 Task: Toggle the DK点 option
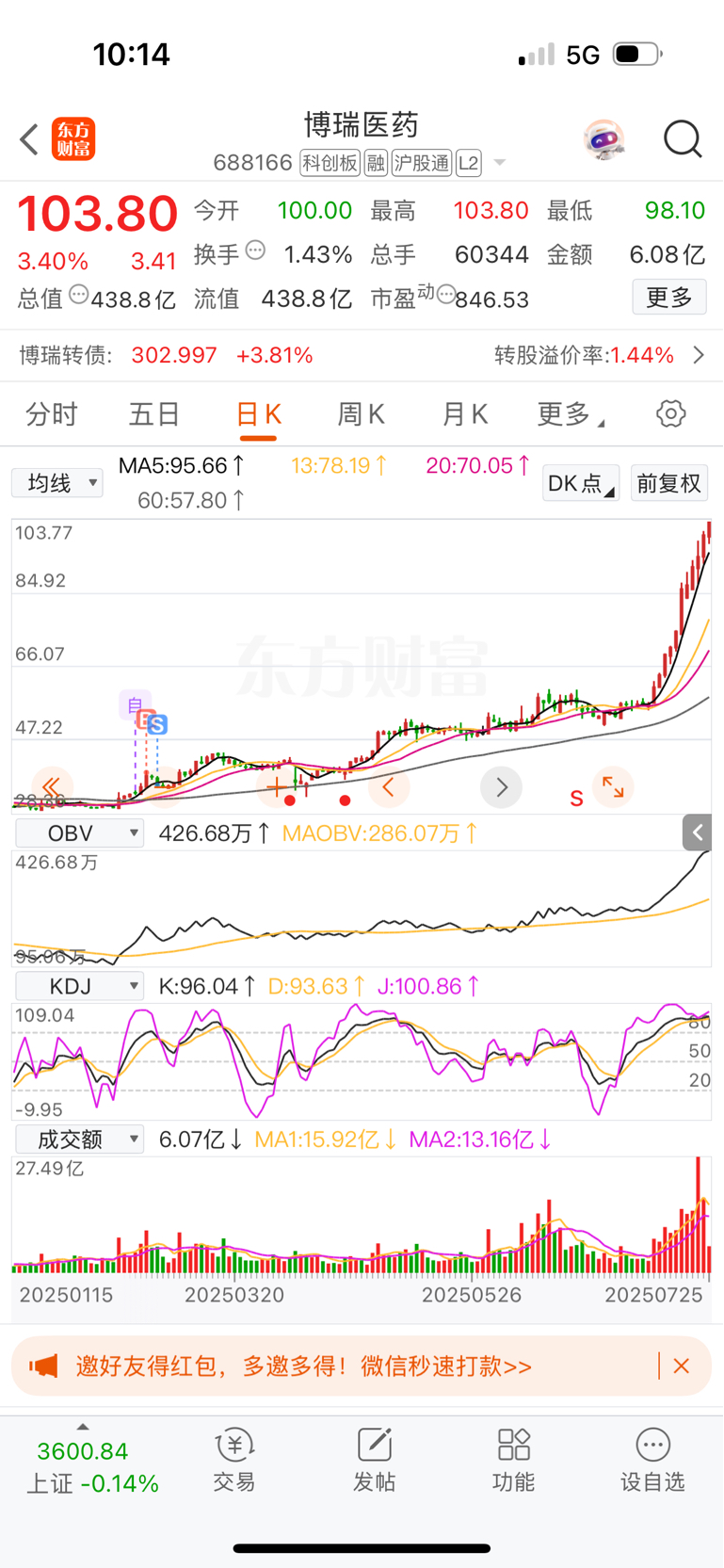(x=581, y=483)
